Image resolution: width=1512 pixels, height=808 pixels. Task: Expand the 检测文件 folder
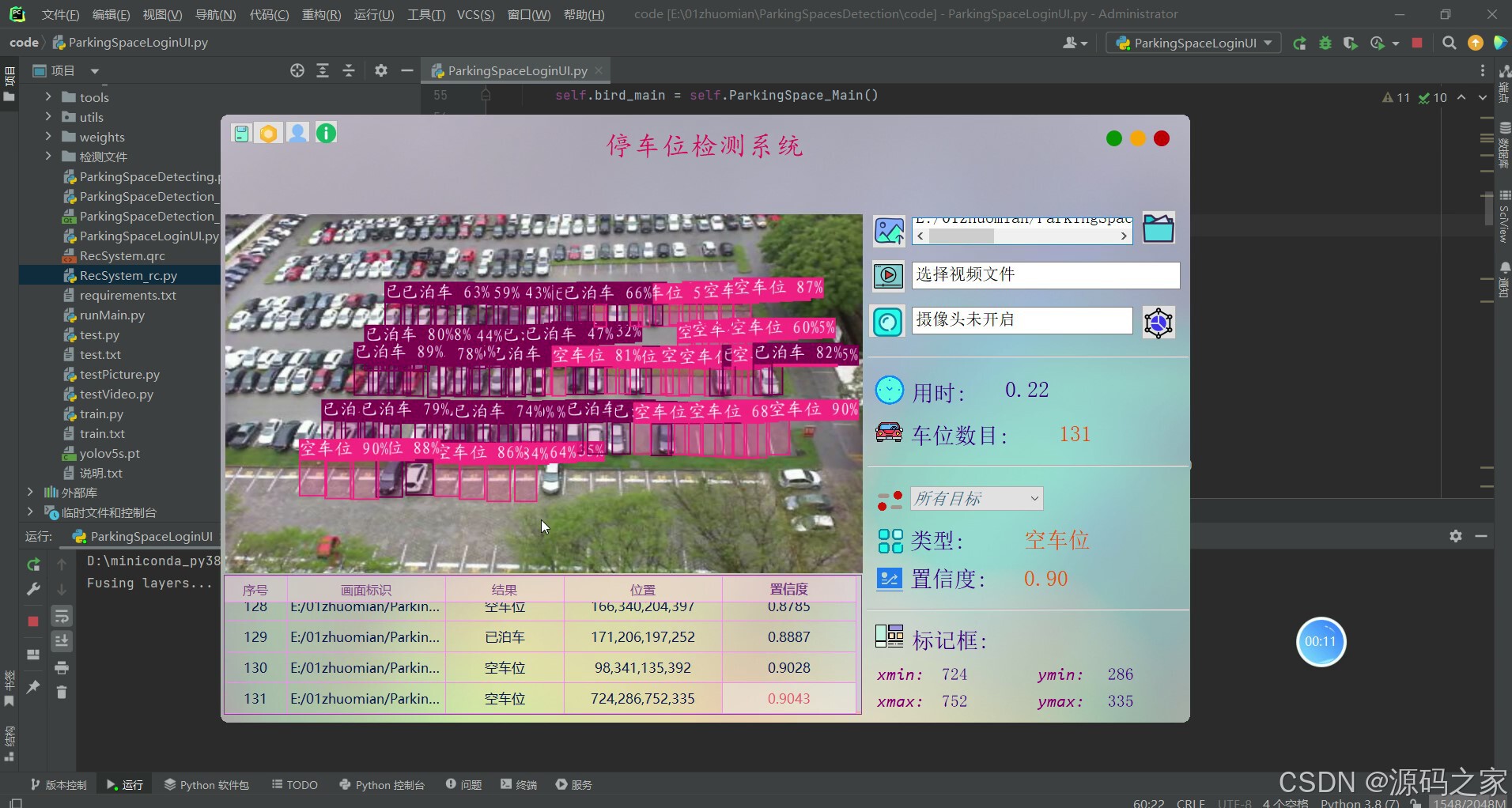48,156
